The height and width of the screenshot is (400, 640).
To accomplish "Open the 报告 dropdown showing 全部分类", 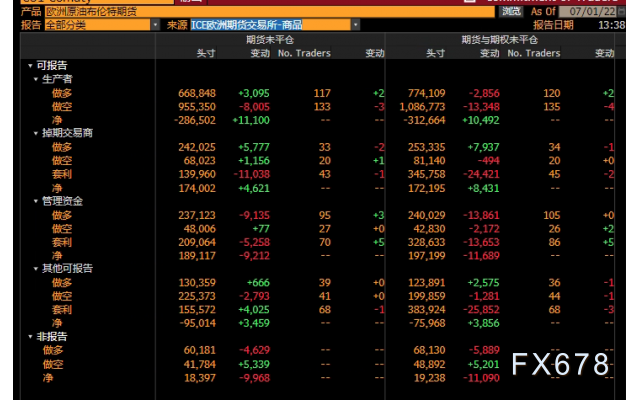I will pos(102,25).
